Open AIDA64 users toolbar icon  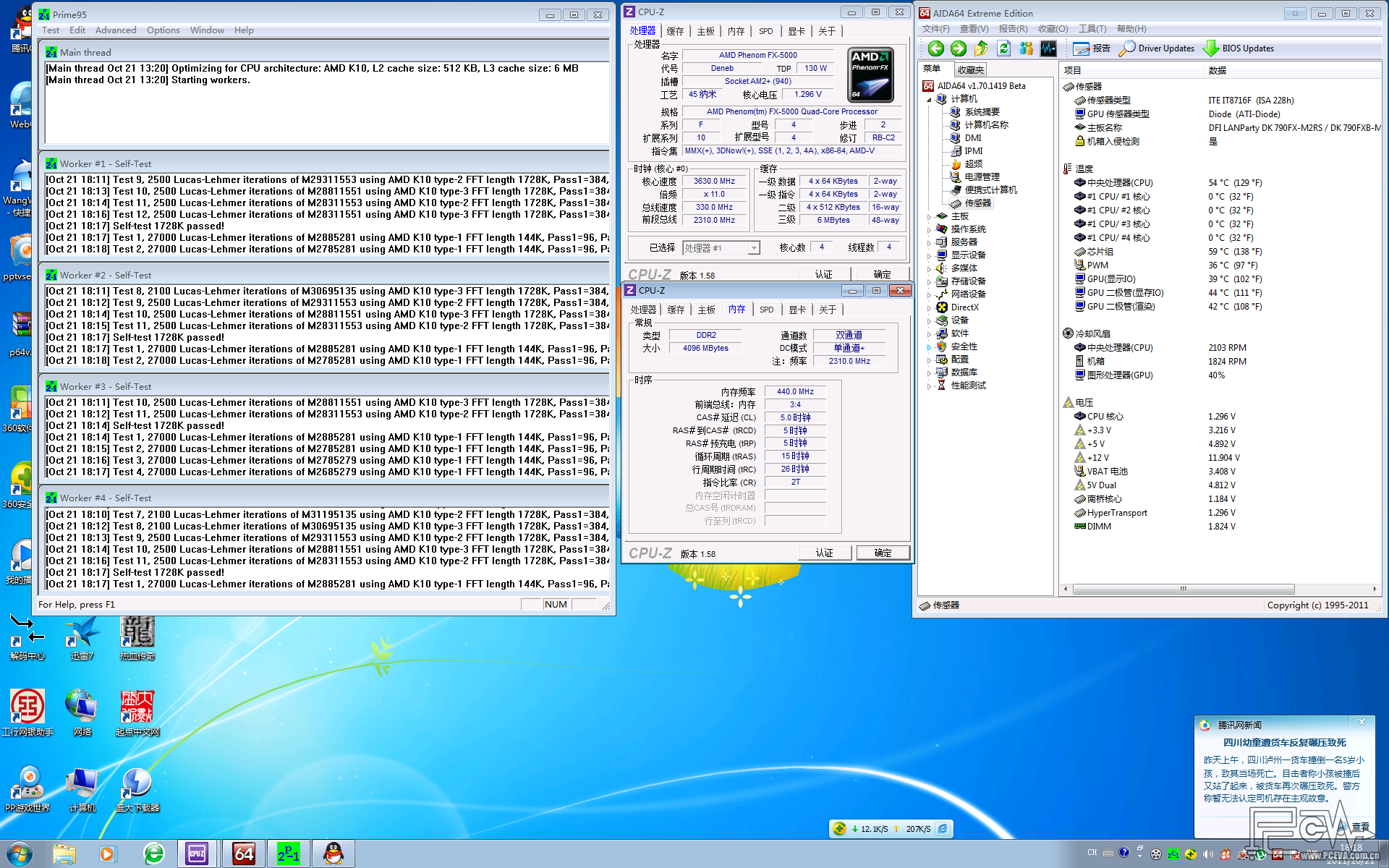coord(1026,48)
